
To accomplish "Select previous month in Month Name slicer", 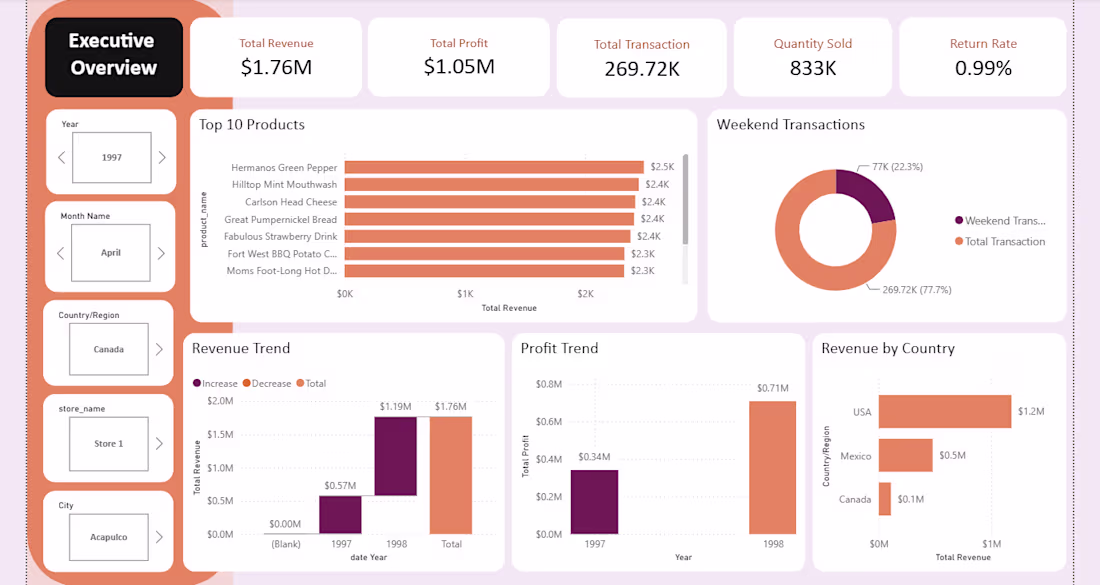I will click(60, 253).
